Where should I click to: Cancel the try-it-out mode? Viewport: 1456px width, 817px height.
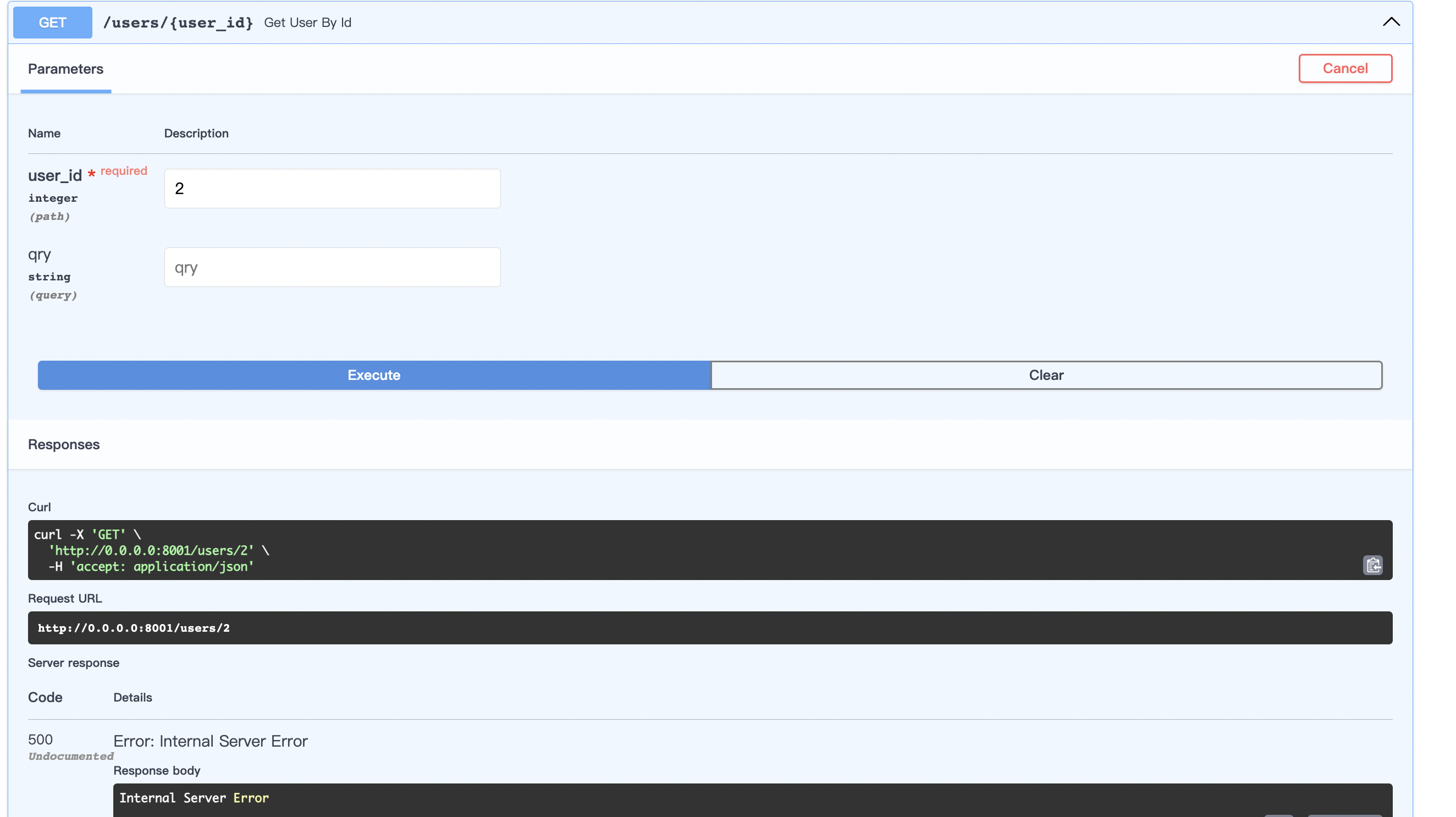point(1344,68)
